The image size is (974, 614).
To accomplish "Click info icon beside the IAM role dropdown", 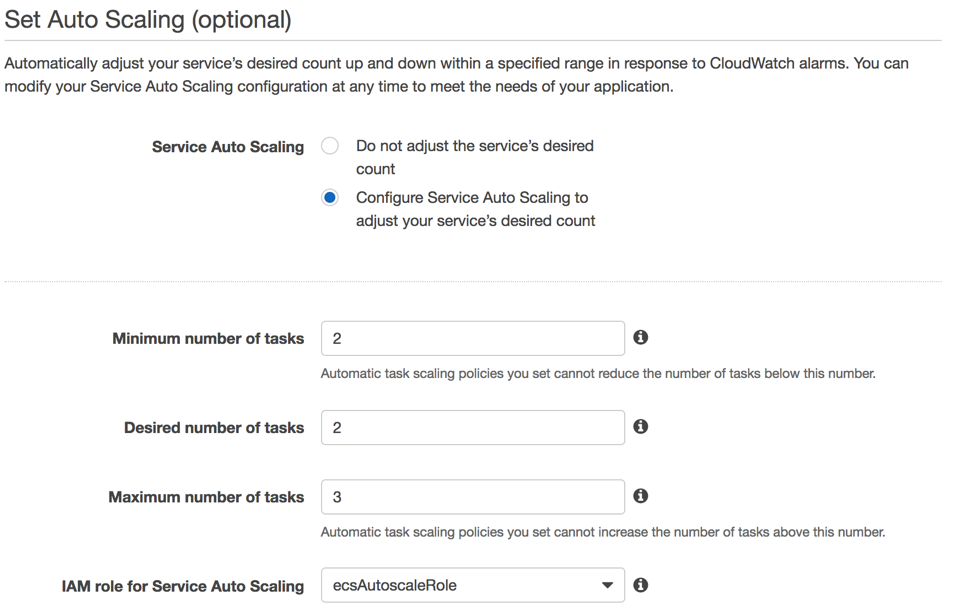I will [x=641, y=585].
